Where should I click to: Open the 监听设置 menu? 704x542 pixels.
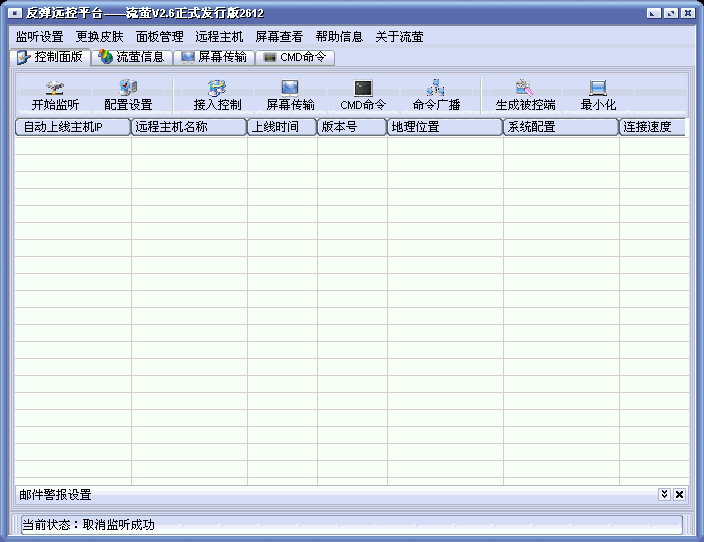39,36
